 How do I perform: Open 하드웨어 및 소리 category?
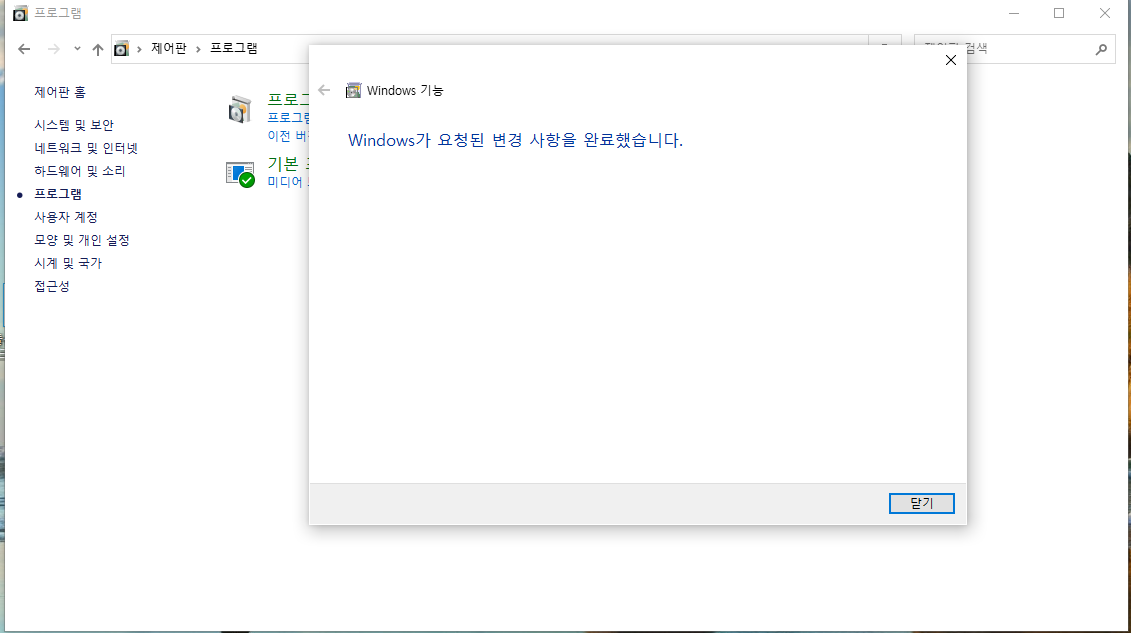79,171
